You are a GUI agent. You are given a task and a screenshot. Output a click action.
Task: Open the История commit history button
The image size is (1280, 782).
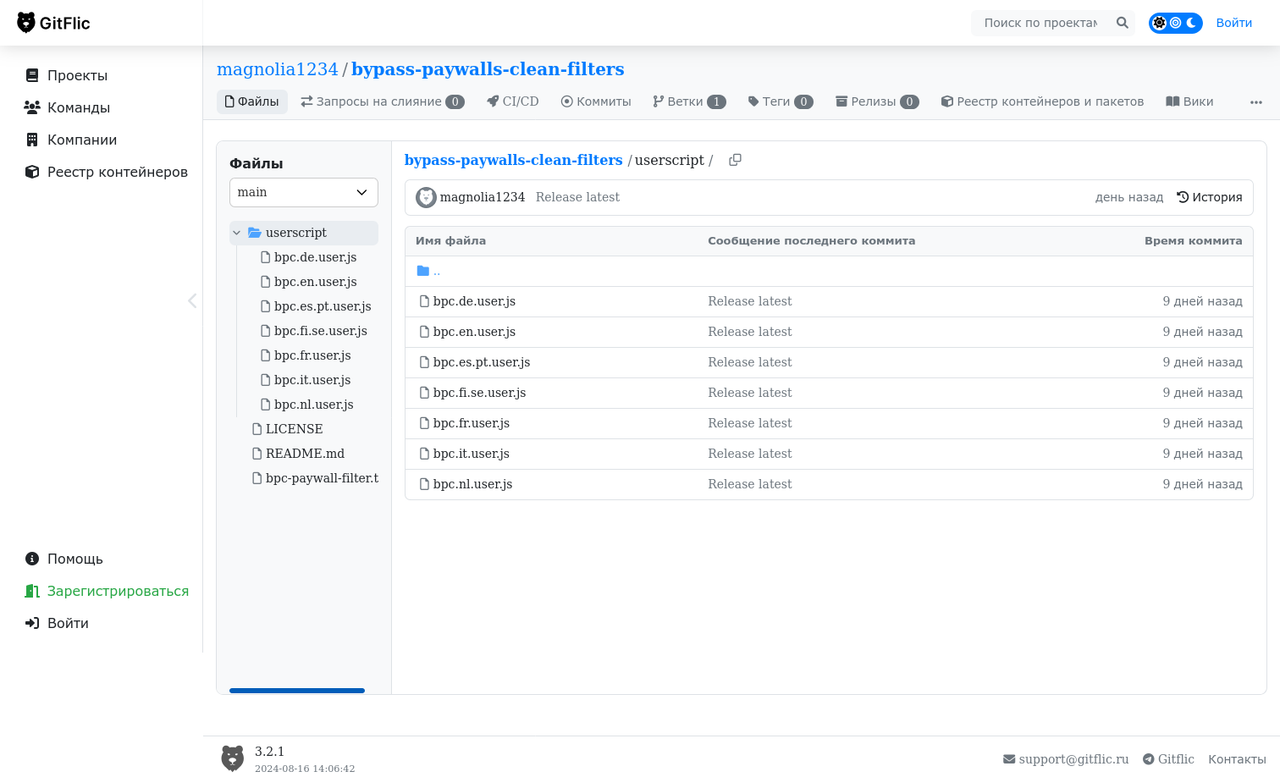tap(1209, 197)
